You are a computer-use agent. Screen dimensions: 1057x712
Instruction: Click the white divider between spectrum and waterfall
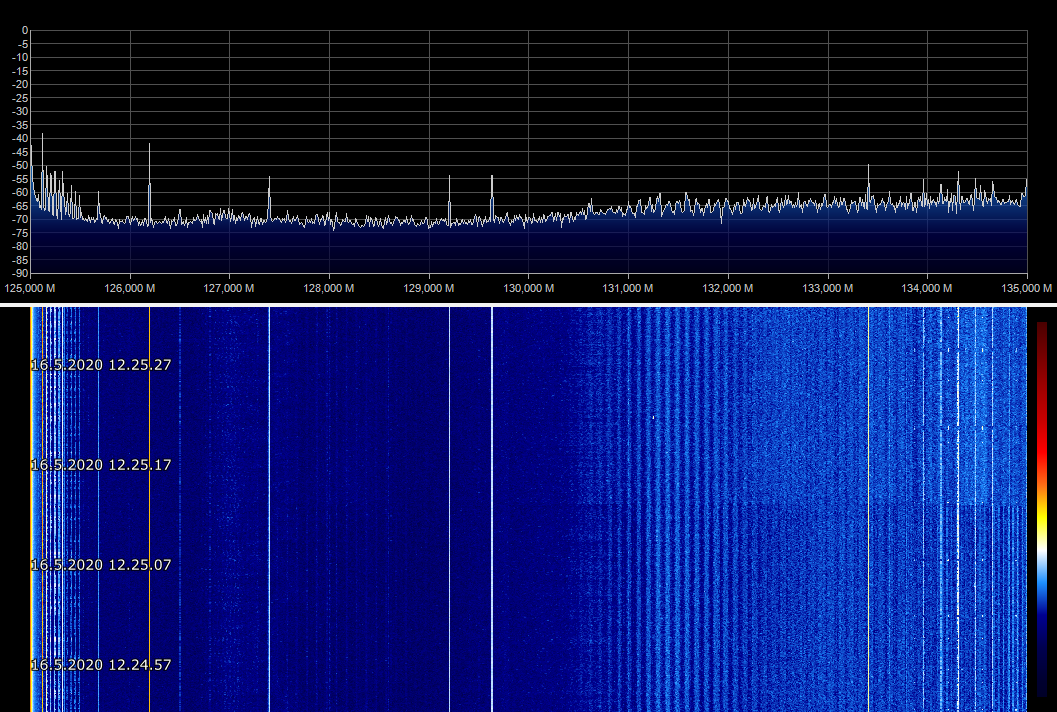[x=528, y=304]
